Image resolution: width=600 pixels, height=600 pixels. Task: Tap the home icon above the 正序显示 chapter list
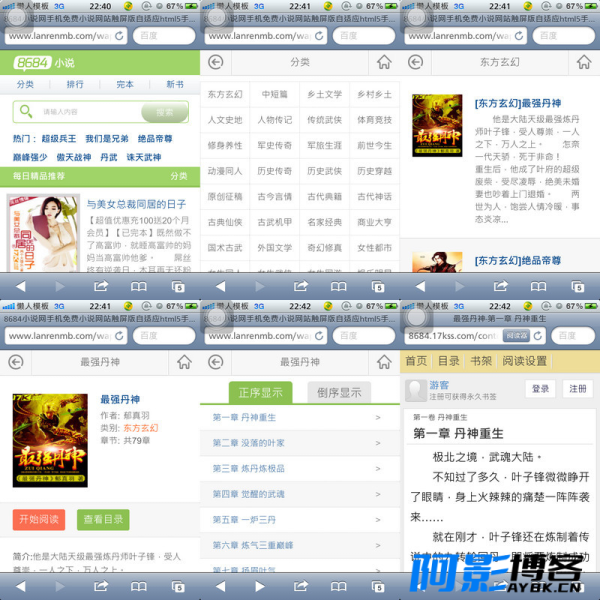(x=384, y=362)
